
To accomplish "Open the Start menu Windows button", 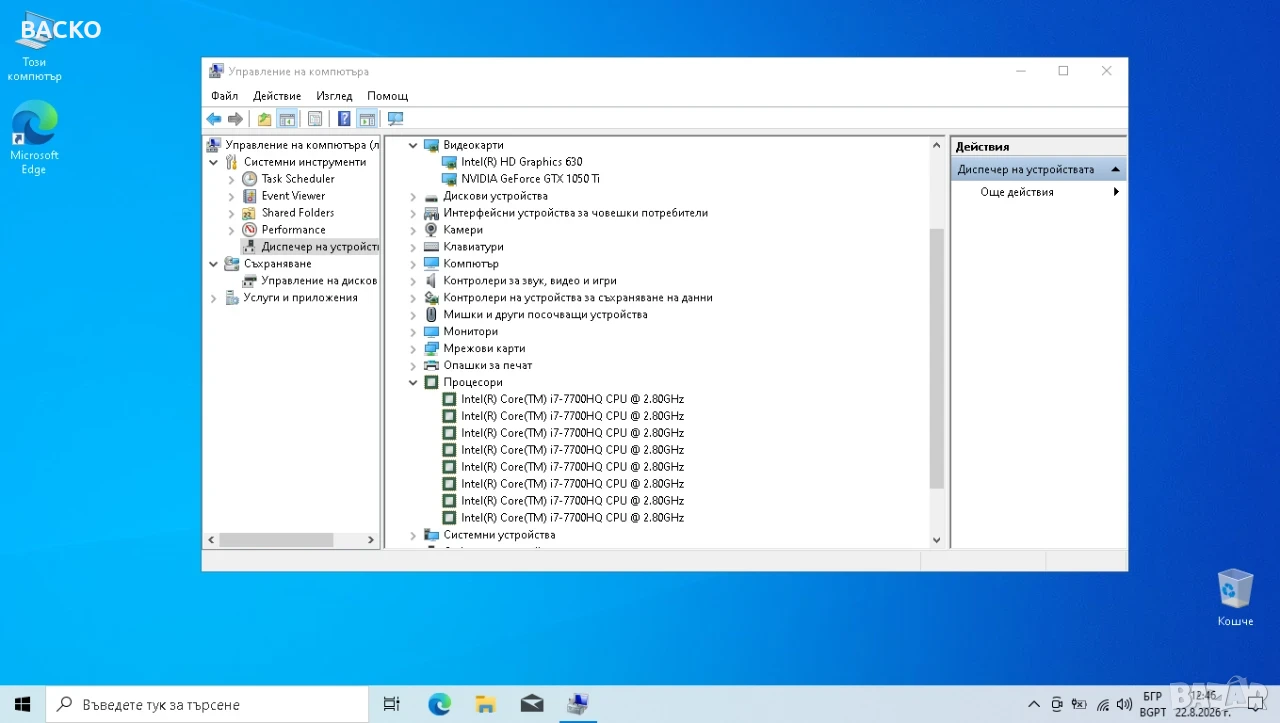I will (23, 704).
